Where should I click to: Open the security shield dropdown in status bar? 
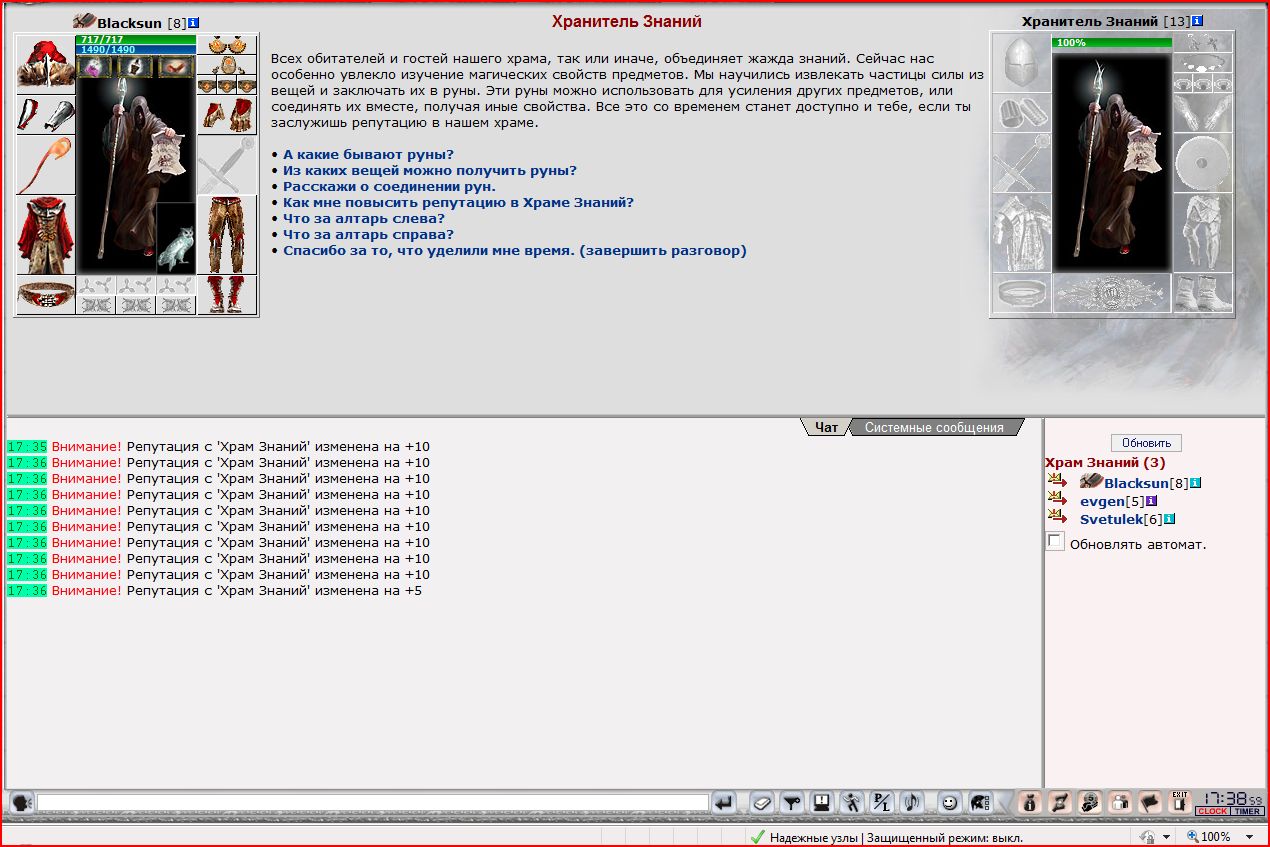pos(1166,837)
